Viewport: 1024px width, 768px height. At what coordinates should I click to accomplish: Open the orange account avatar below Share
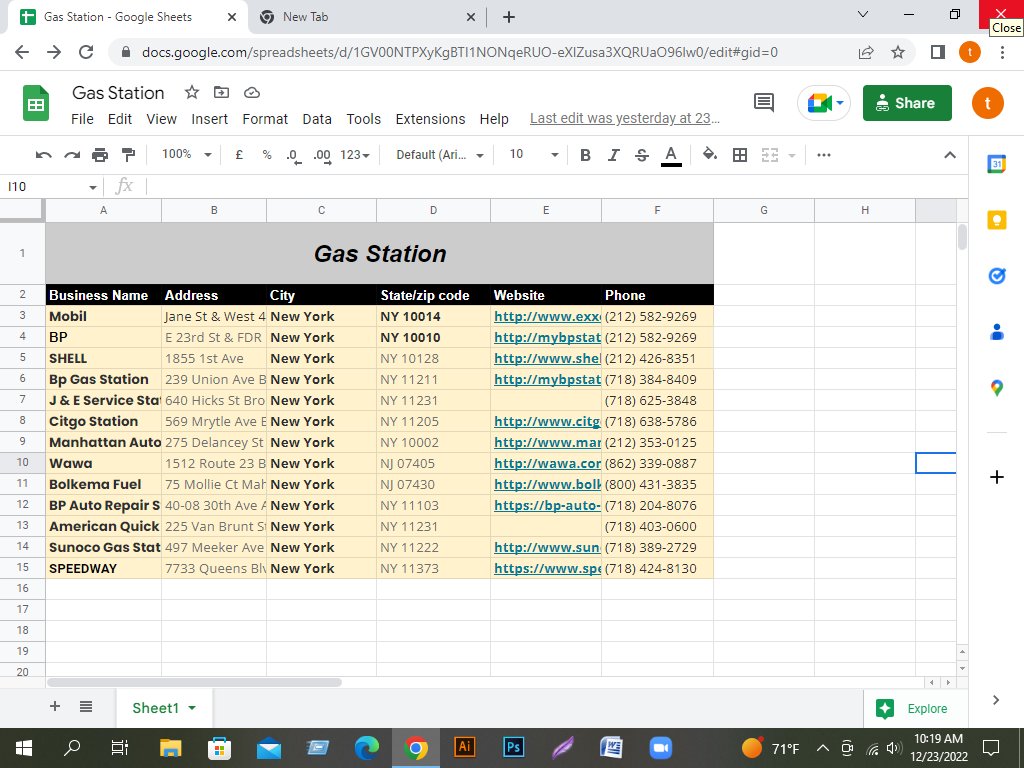click(x=987, y=103)
